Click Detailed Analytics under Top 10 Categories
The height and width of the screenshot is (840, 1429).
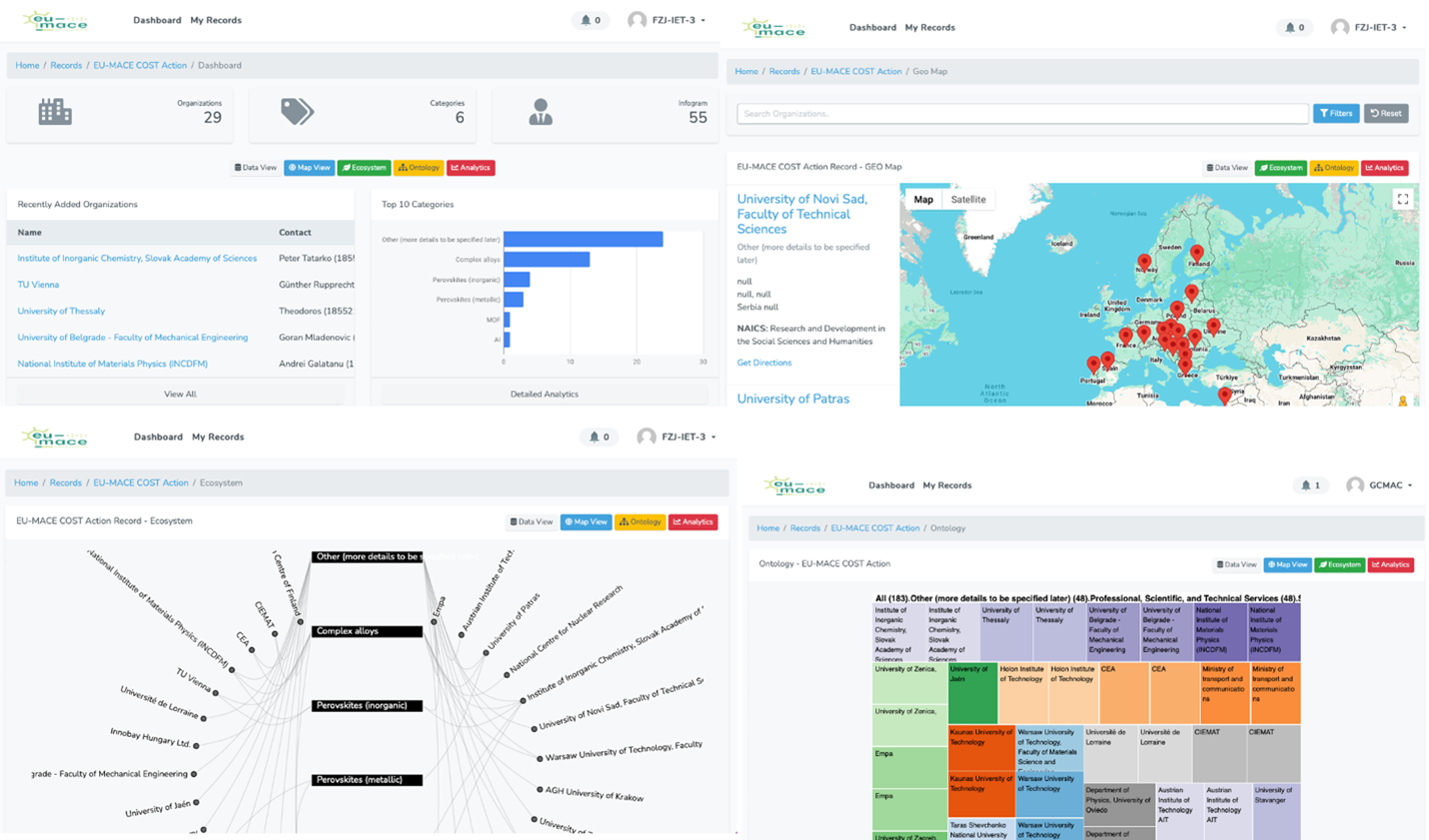click(544, 395)
